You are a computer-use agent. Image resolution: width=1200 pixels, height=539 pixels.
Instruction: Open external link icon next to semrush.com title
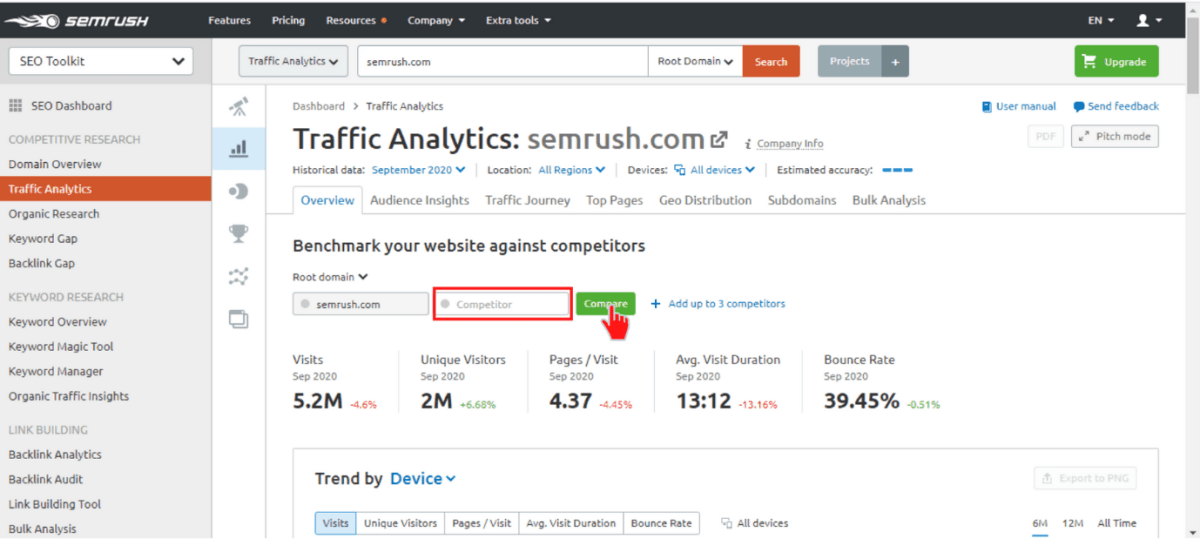point(718,139)
